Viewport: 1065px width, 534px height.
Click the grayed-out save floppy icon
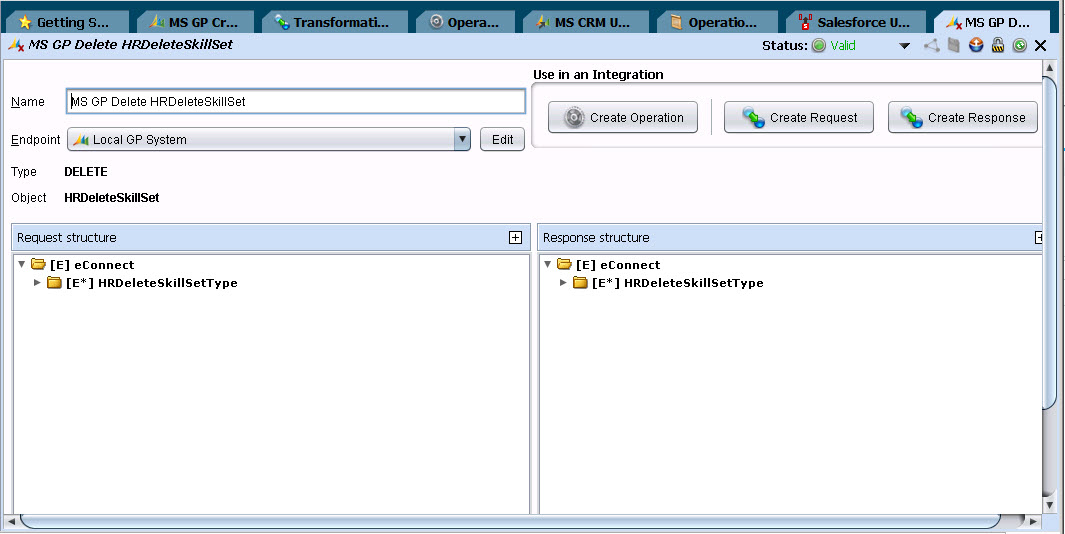(x=954, y=46)
